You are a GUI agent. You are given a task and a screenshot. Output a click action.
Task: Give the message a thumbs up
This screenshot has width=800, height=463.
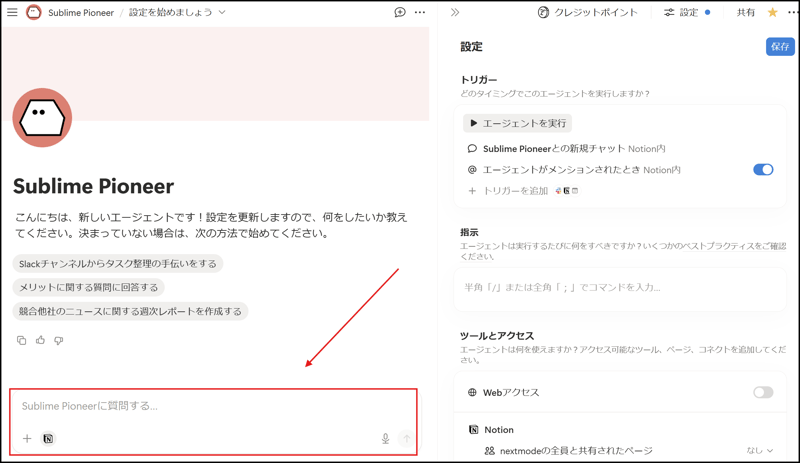(x=40, y=340)
